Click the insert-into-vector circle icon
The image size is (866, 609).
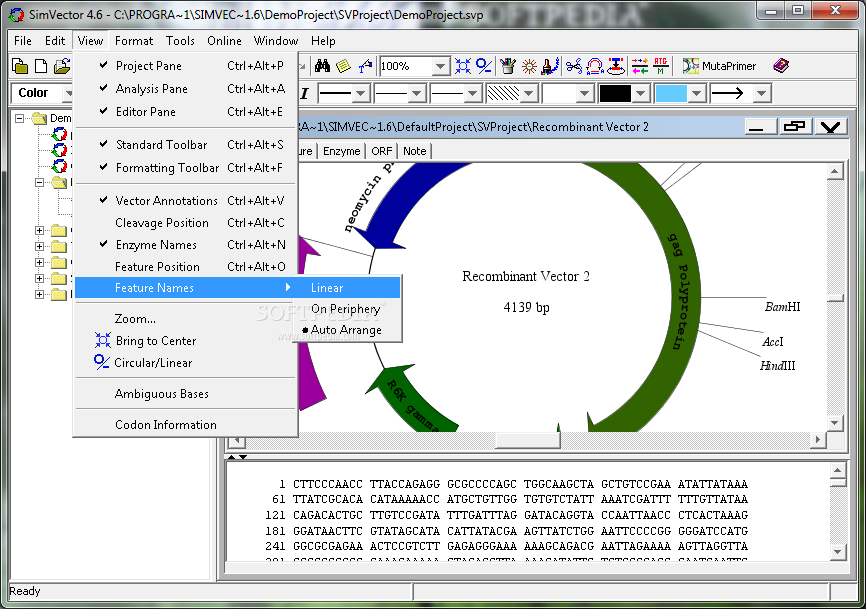point(616,66)
